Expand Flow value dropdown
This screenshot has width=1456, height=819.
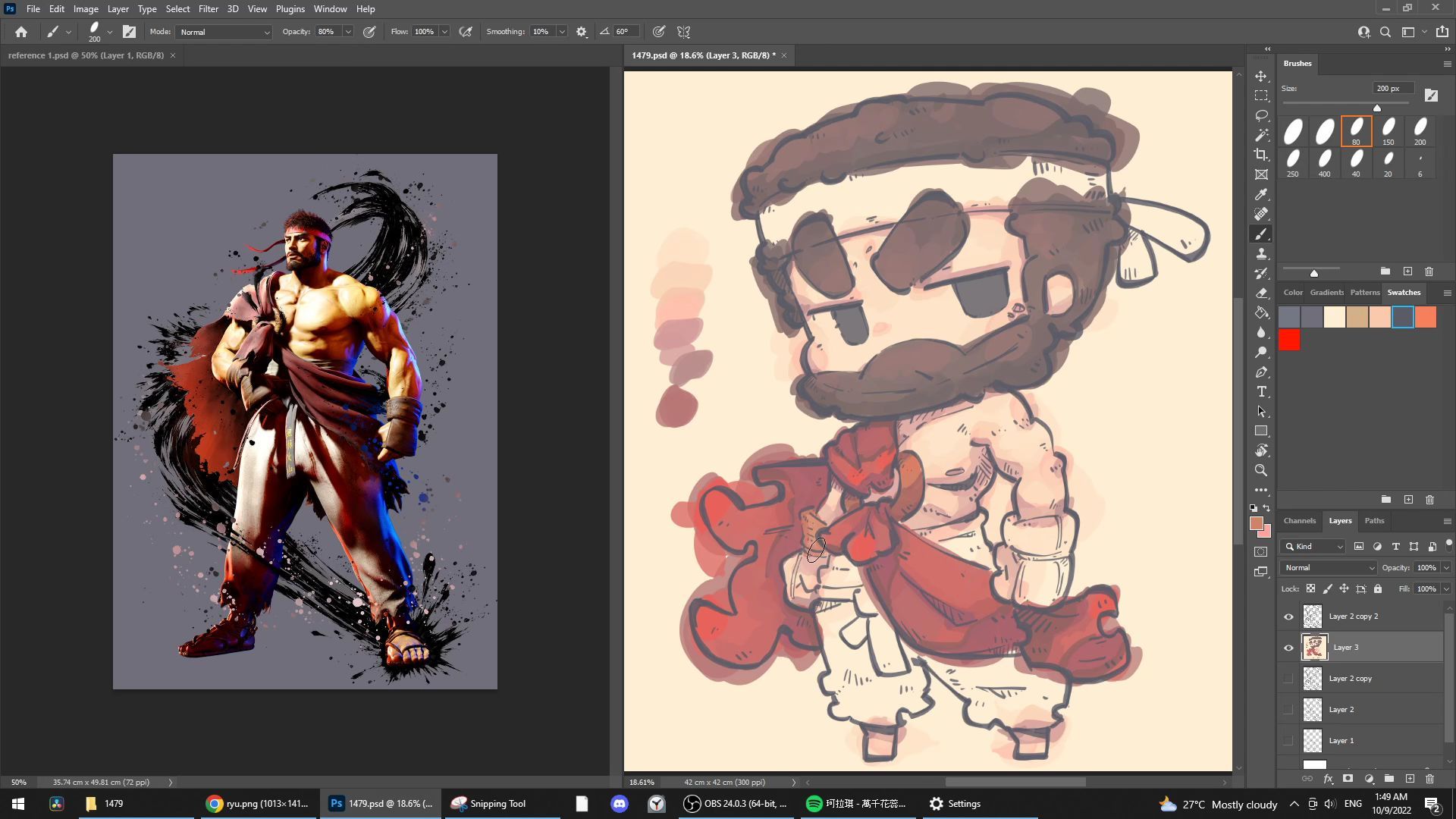[444, 32]
